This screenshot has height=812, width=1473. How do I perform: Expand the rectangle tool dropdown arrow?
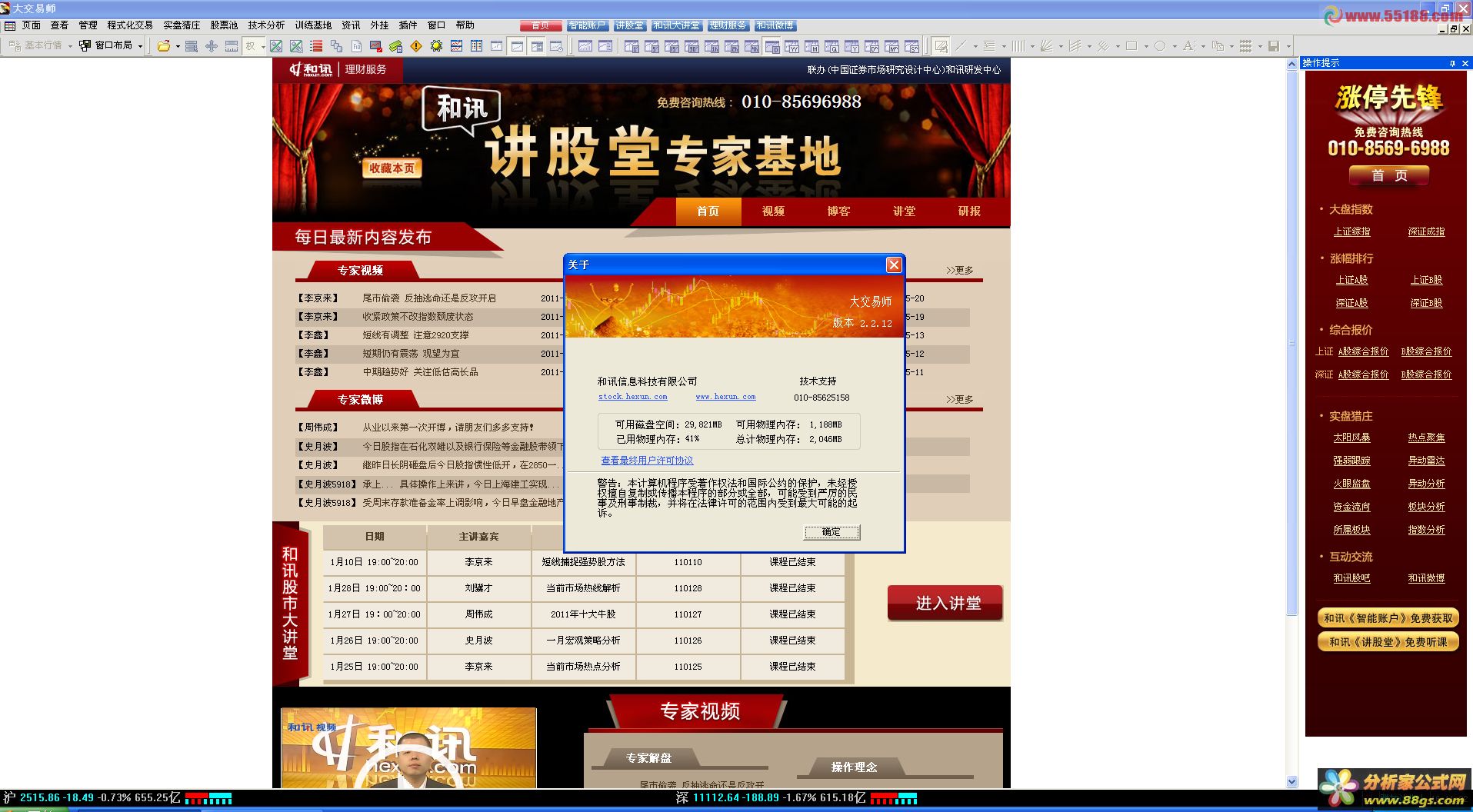tap(1147, 46)
